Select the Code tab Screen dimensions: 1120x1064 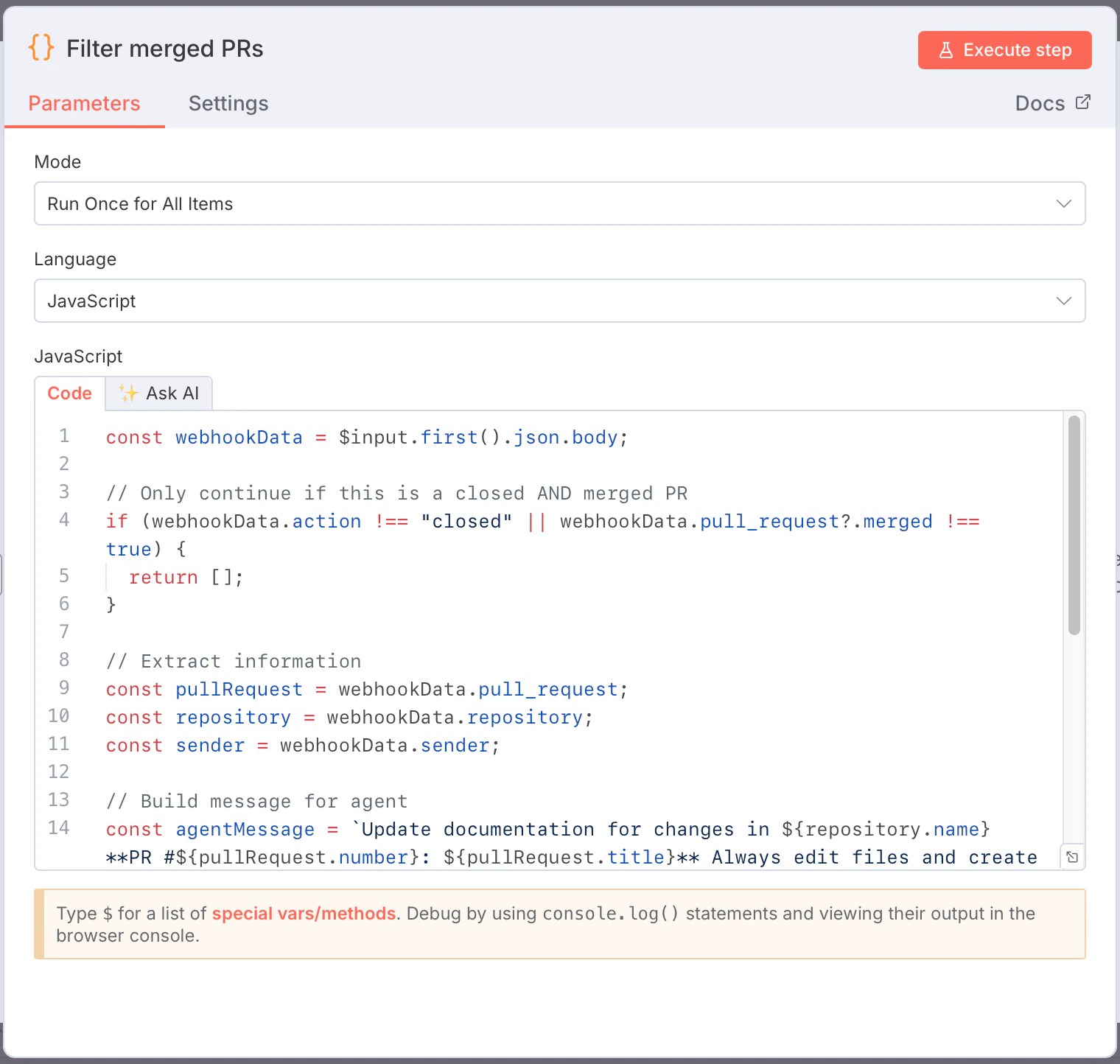pos(69,393)
